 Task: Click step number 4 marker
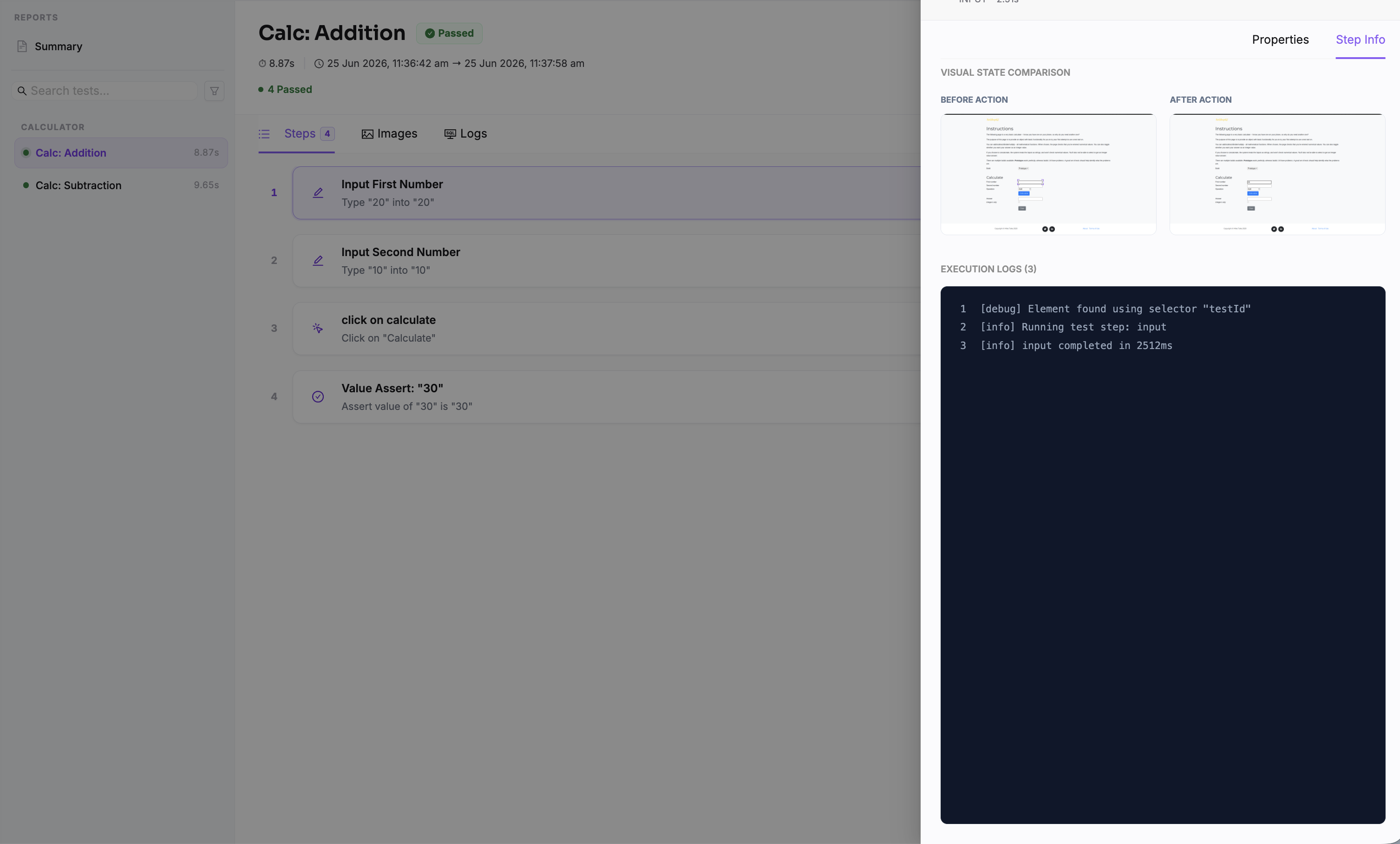(274, 397)
